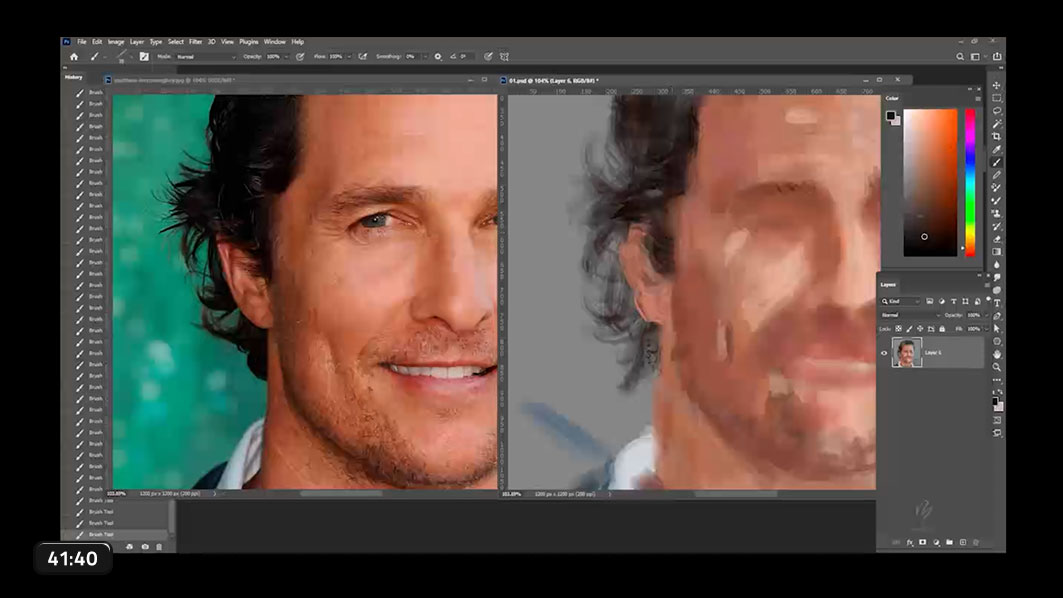Click the rainbow hue slider in Color panel
Screen dimensions: 1063x598
pyautogui.click(x=969, y=180)
